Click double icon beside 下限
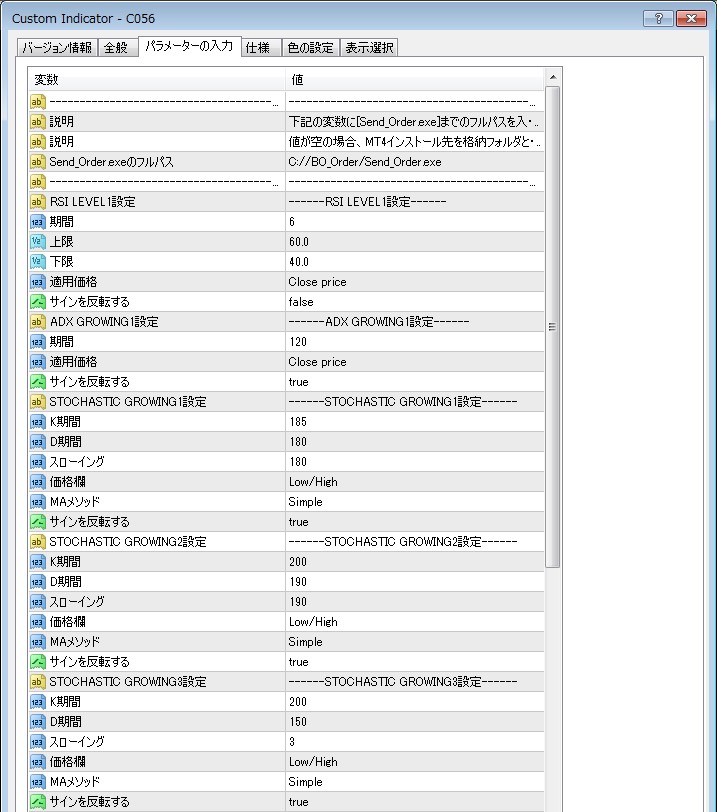Screen dimensions: 717x812 (37, 262)
